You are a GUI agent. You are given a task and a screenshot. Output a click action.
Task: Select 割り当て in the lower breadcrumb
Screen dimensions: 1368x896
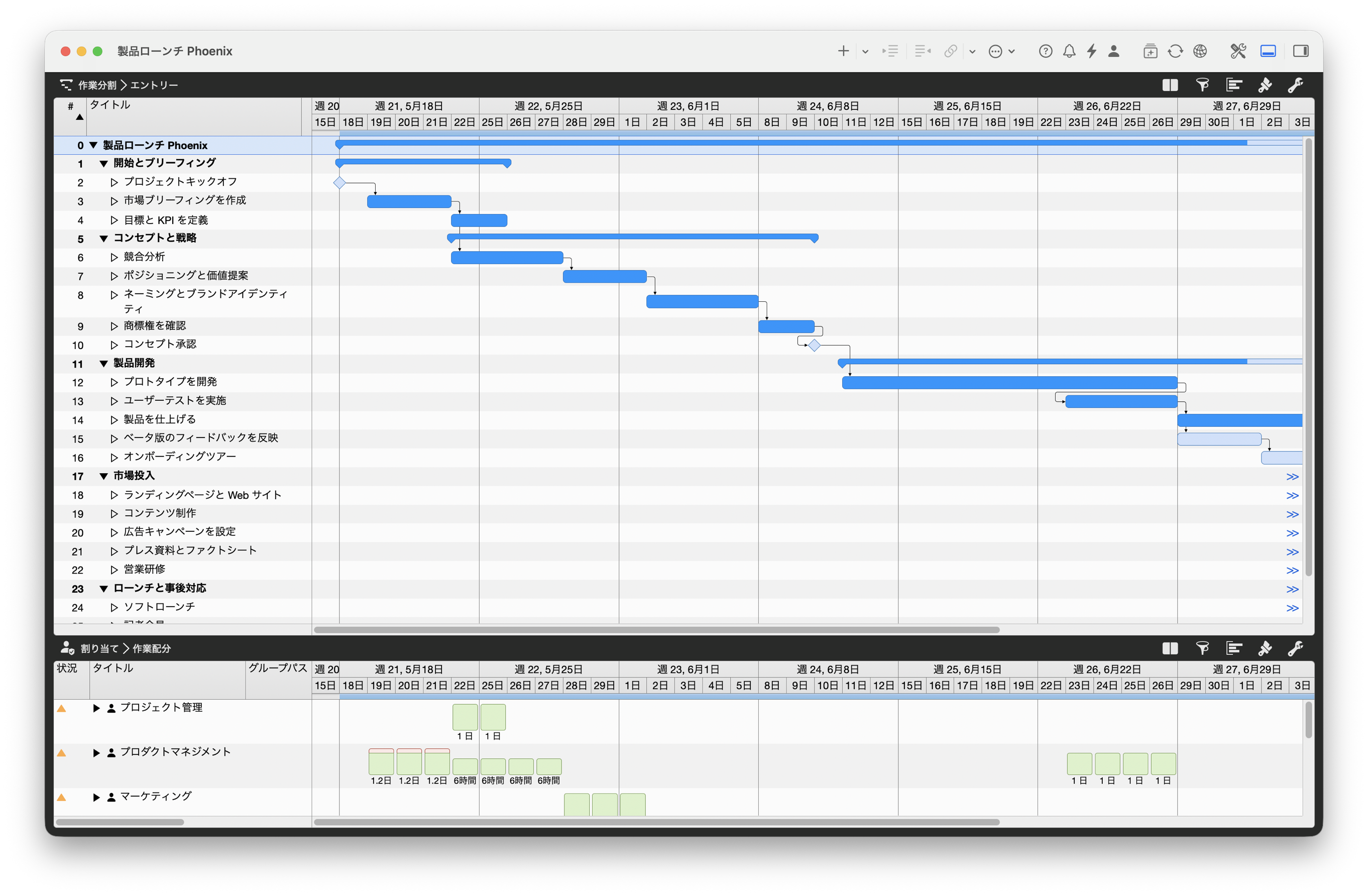[99, 648]
